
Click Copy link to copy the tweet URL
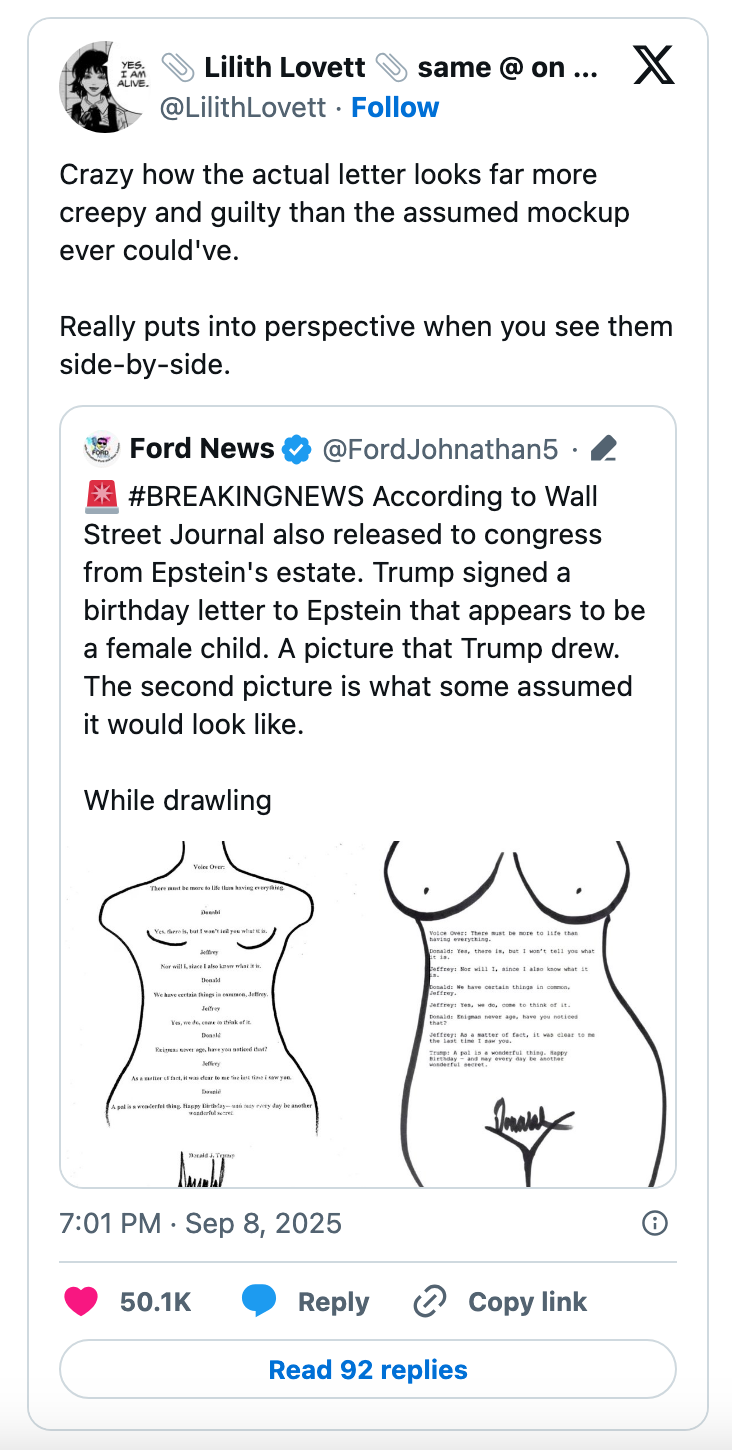[x=526, y=1301]
